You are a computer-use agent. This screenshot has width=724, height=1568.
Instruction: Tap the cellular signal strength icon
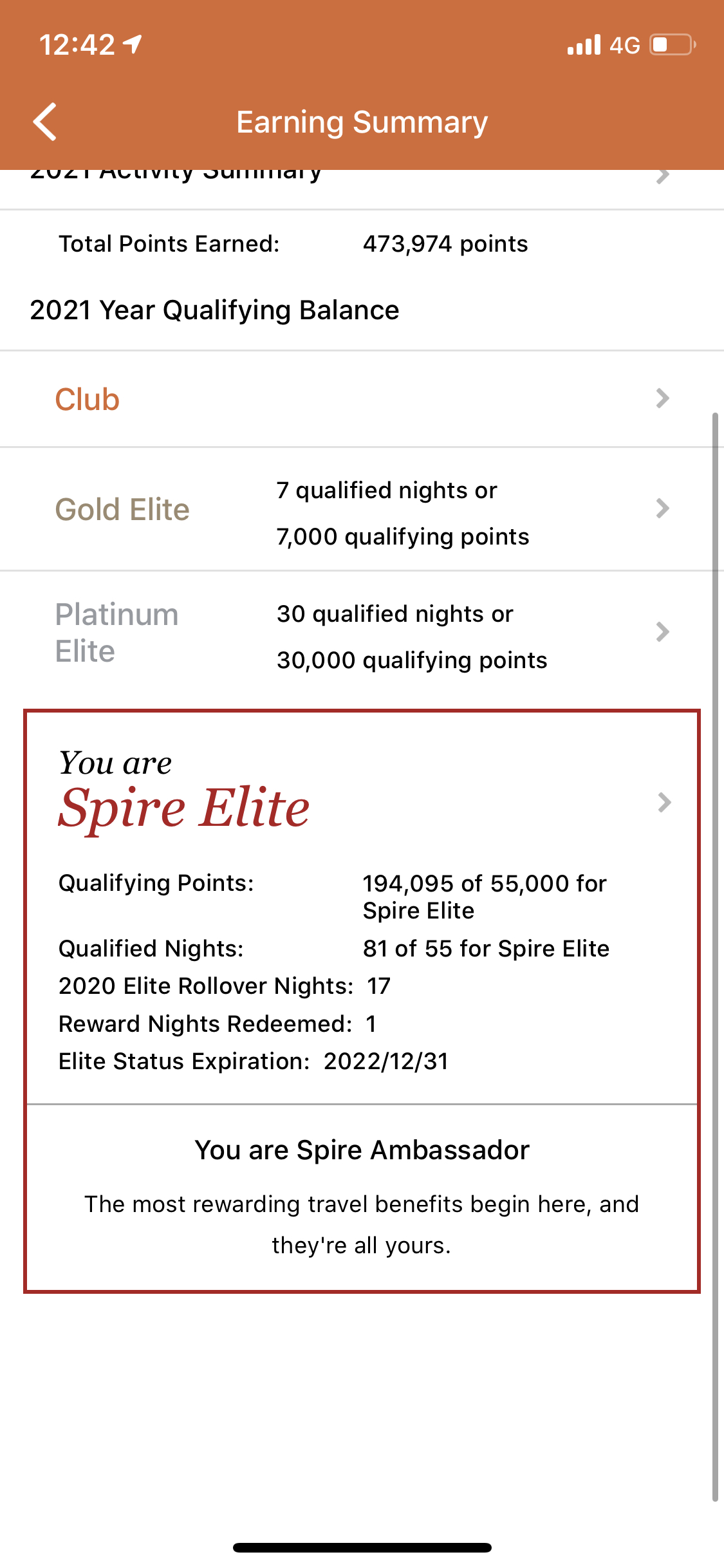click(x=584, y=45)
